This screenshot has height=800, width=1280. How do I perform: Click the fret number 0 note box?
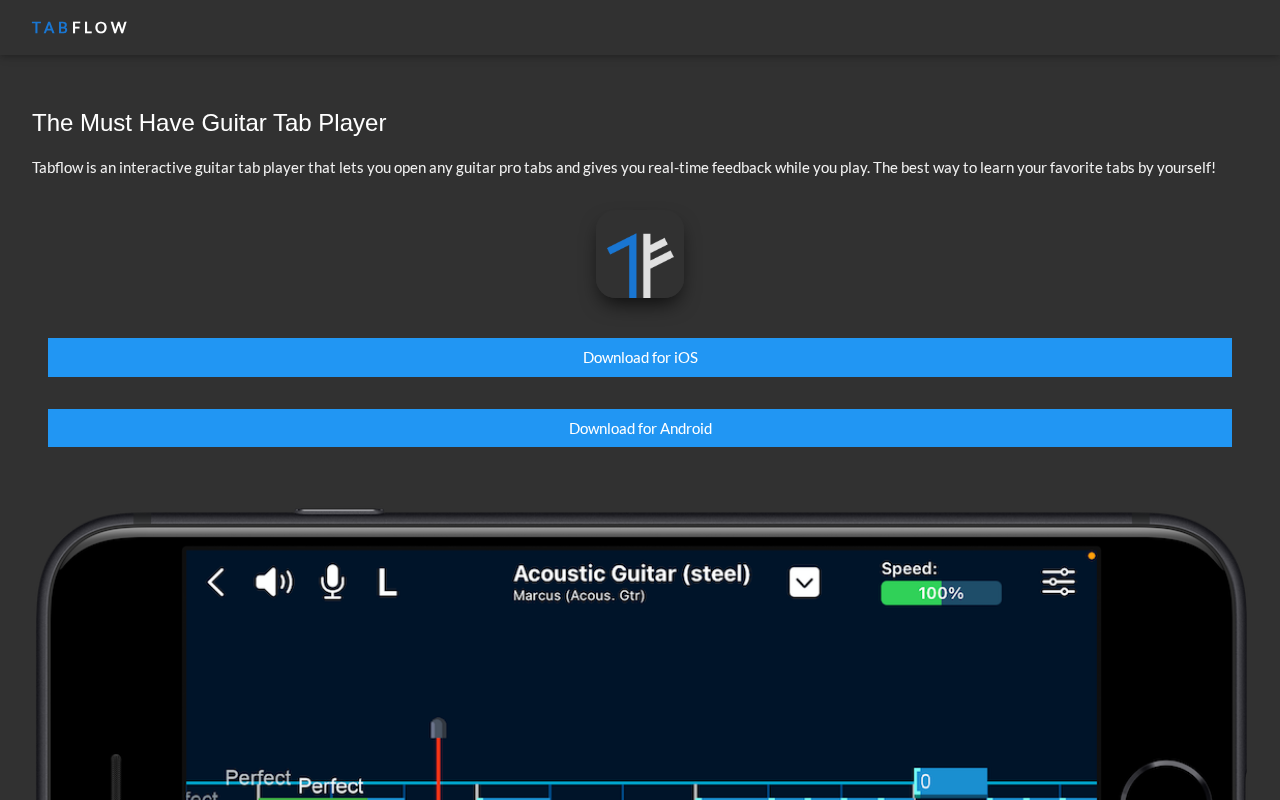pyautogui.click(x=951, y=782)
